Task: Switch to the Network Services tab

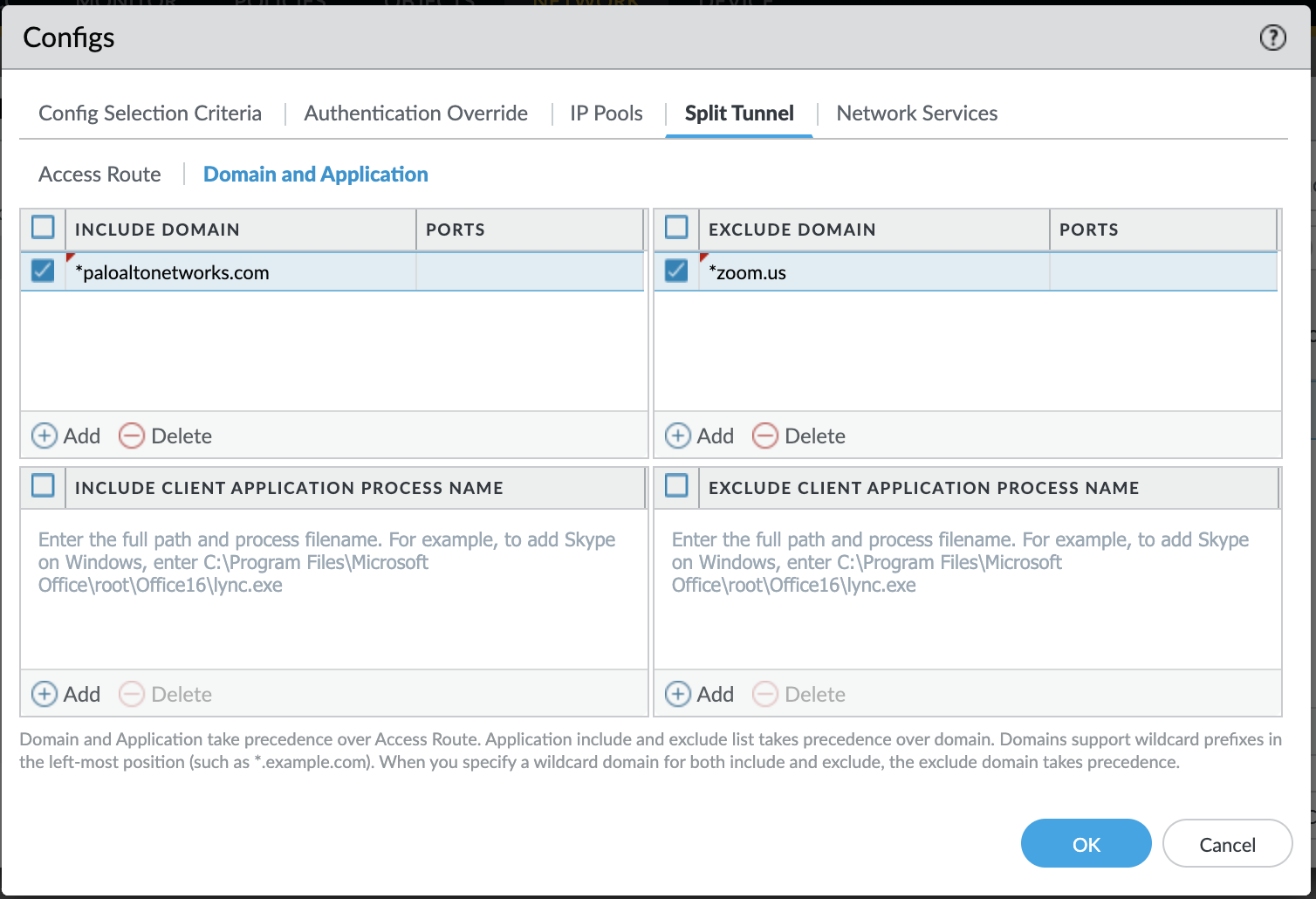Action: click(x=916, y=113)
